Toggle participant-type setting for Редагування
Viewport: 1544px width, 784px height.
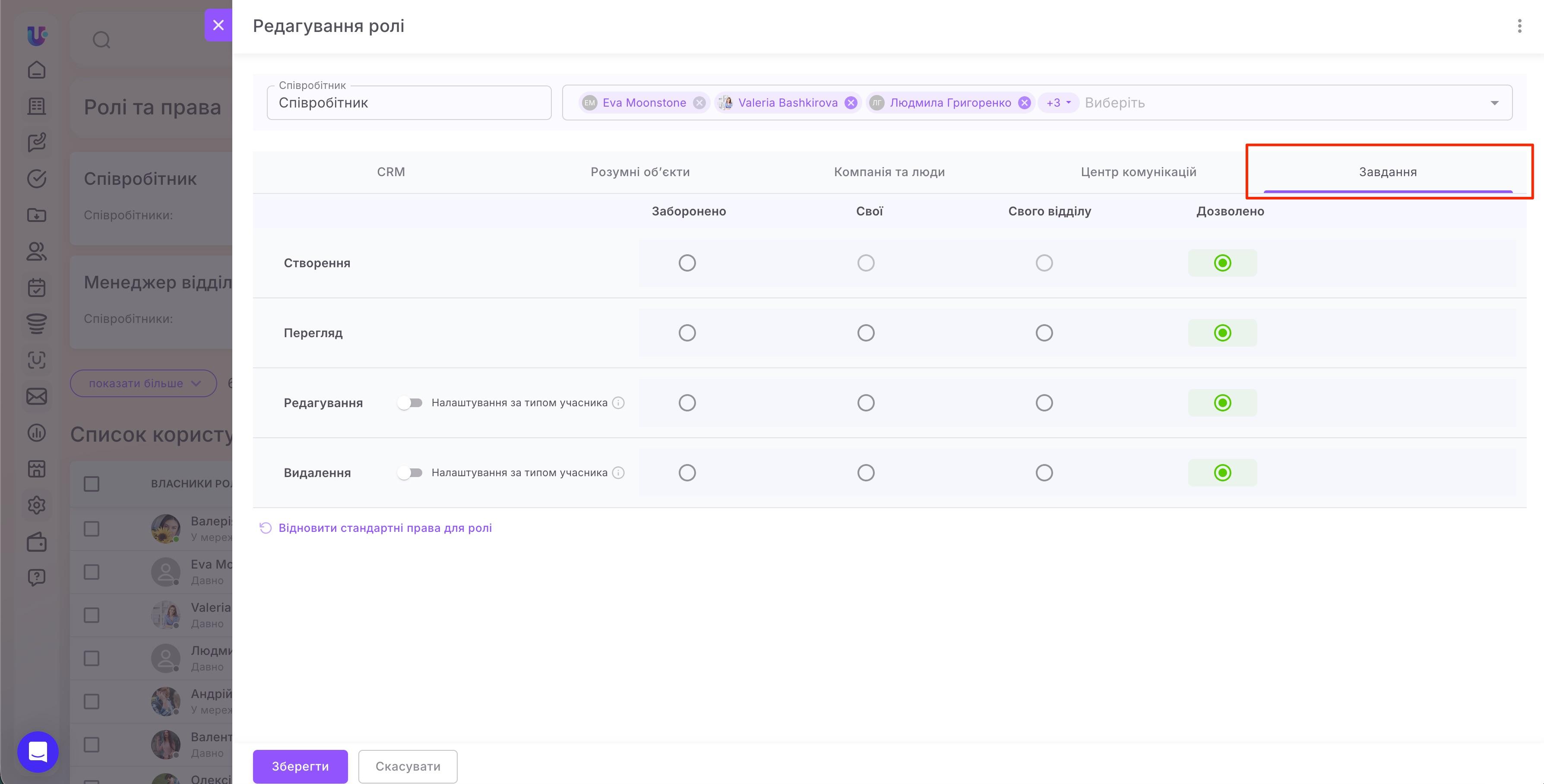(410, 403)
